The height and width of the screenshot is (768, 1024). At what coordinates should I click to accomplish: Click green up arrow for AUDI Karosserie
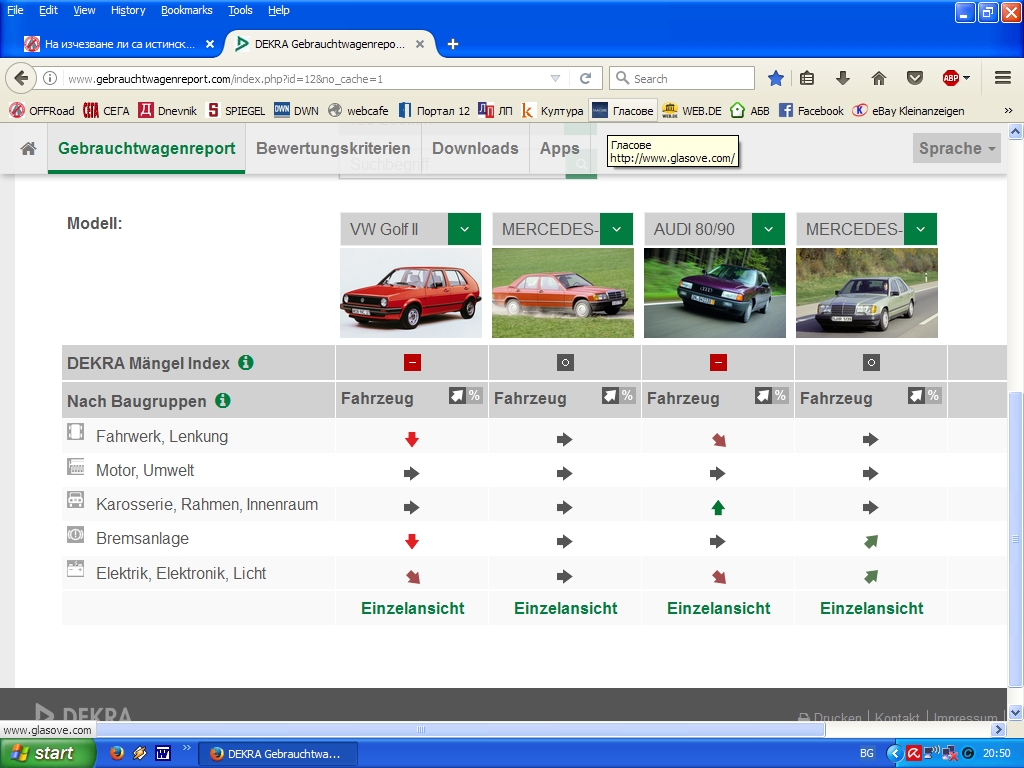[718, 507]
